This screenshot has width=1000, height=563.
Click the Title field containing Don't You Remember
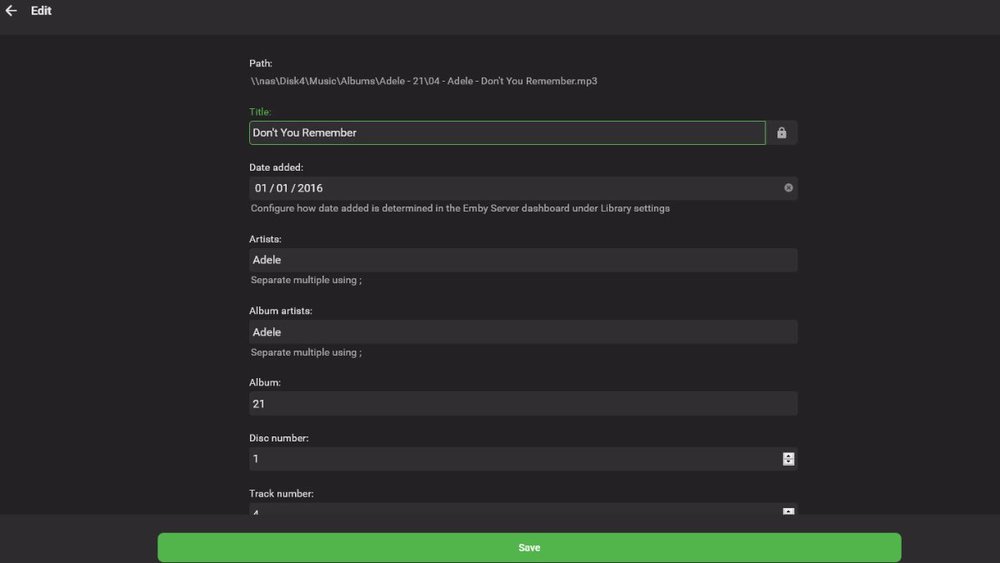point(506,133)
